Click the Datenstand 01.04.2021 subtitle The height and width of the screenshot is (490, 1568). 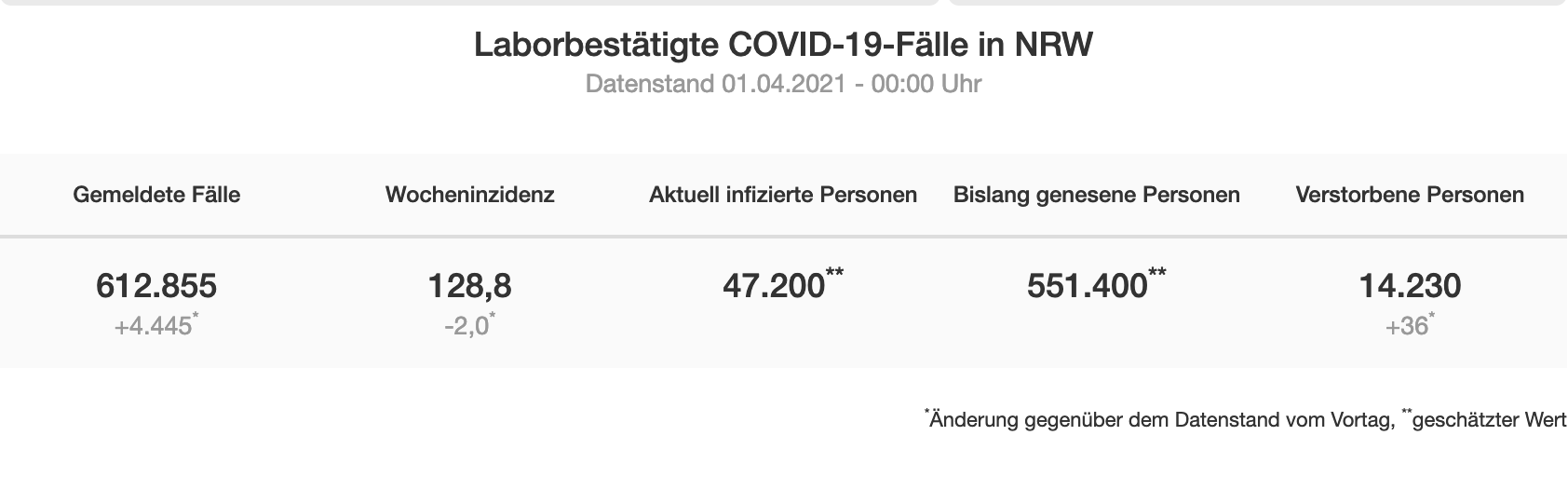click(x=783, y=84)
